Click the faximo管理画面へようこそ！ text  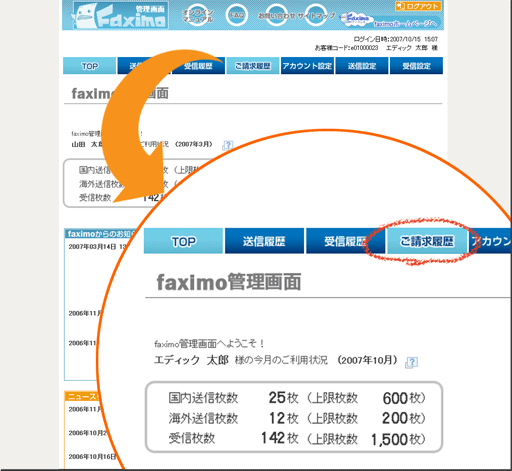click(x=210, y=343)
